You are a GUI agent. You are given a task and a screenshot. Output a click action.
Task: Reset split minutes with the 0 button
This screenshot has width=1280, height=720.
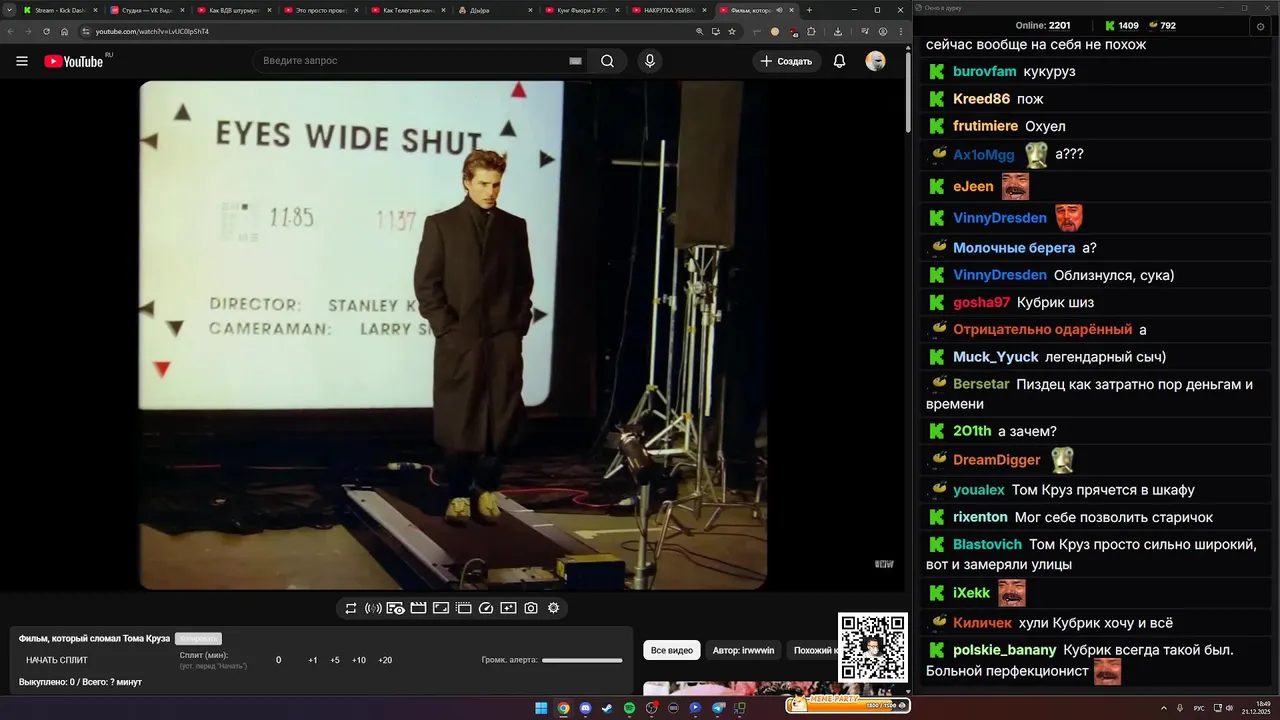pyautogui.click(x=279, y=660)
